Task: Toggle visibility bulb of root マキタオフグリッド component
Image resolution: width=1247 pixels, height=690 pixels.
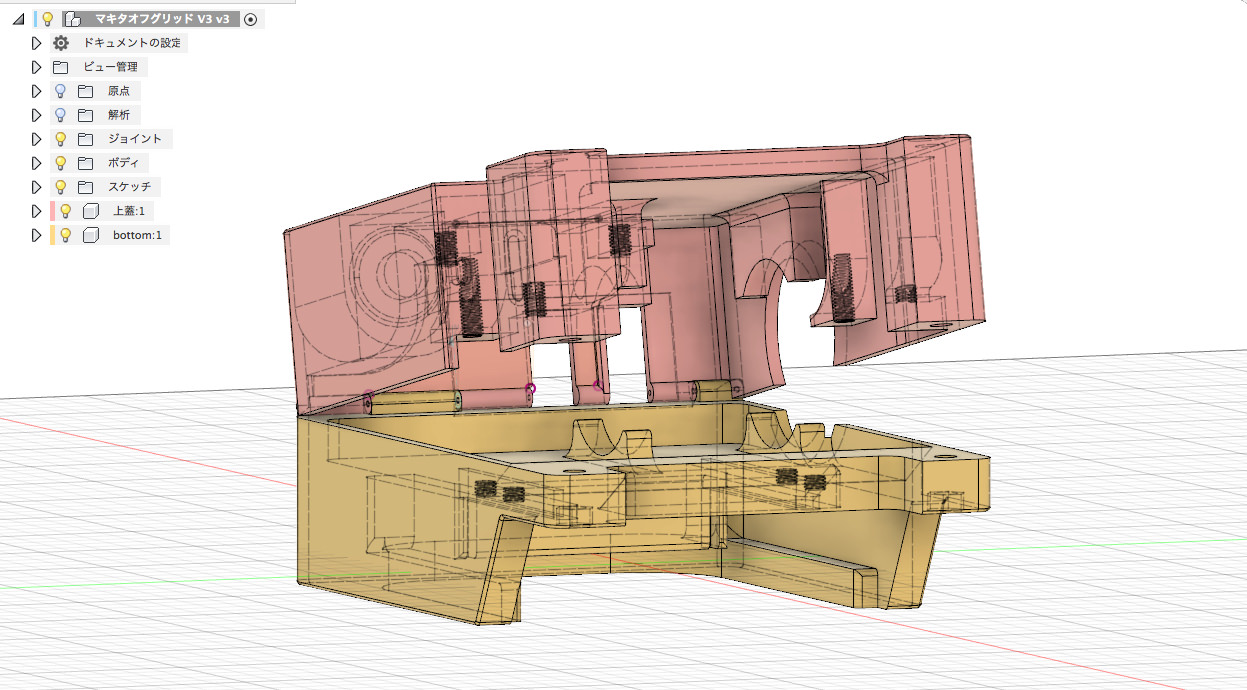Action: (47, 19)
